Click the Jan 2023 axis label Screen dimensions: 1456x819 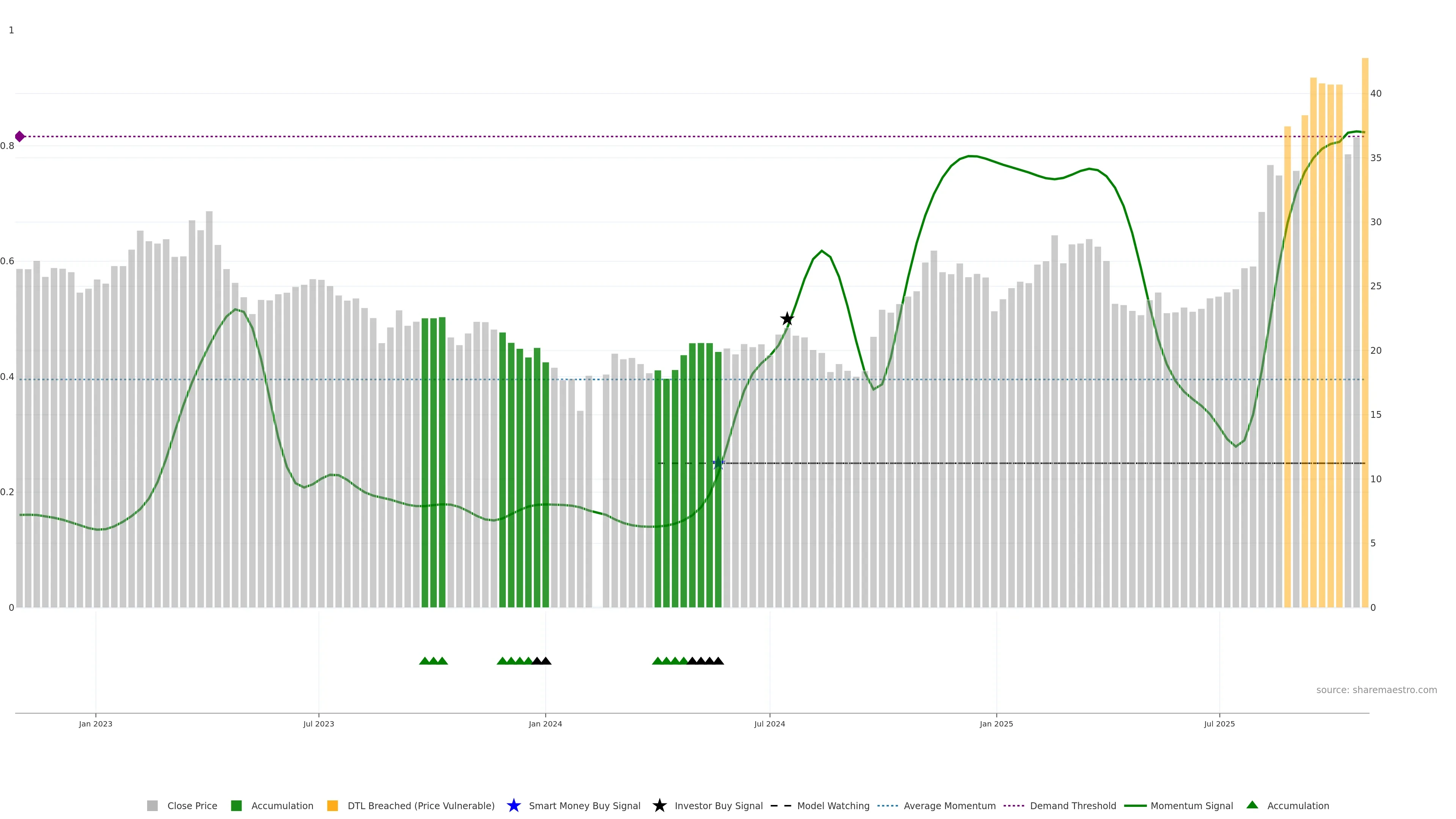[96, 723]
